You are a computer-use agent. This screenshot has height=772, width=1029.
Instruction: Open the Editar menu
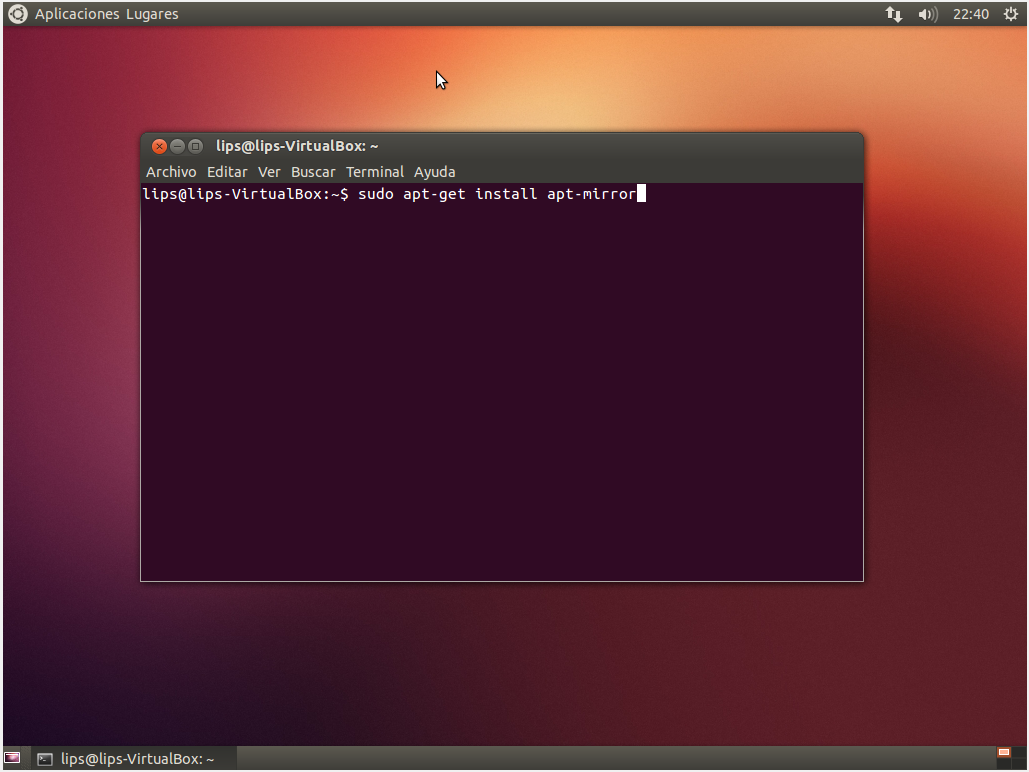(227, 172)
